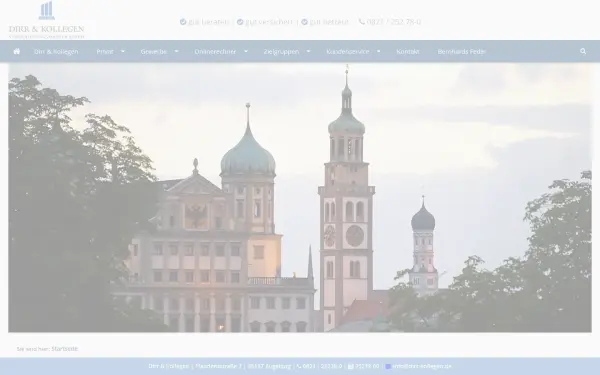Click checkmark icon beside 'gut versichert'
The image size is (600, 375).
coord(240,22)
